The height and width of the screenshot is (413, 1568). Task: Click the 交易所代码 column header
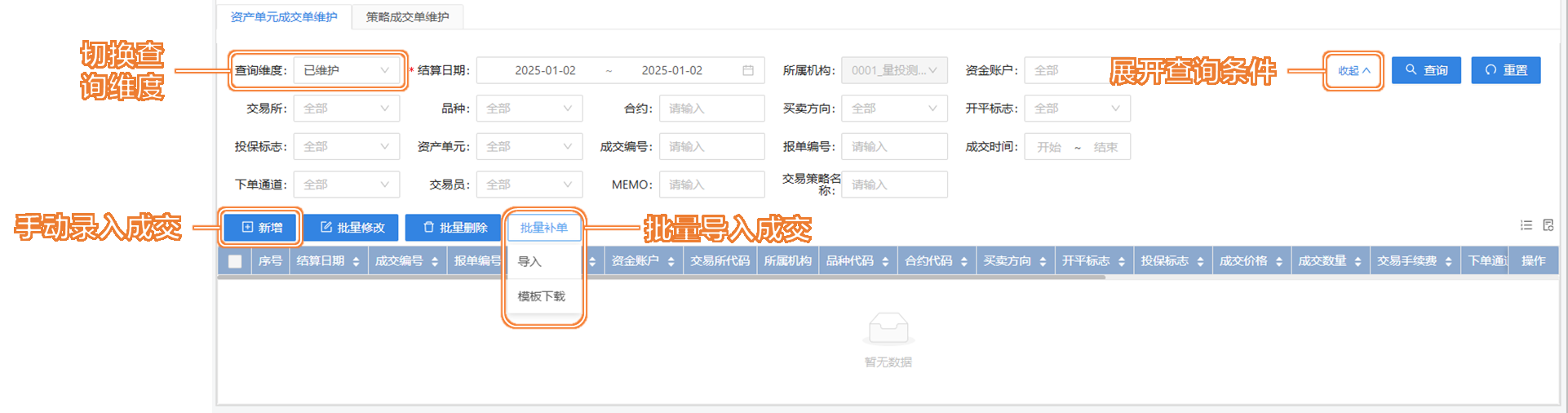(720, 261)
